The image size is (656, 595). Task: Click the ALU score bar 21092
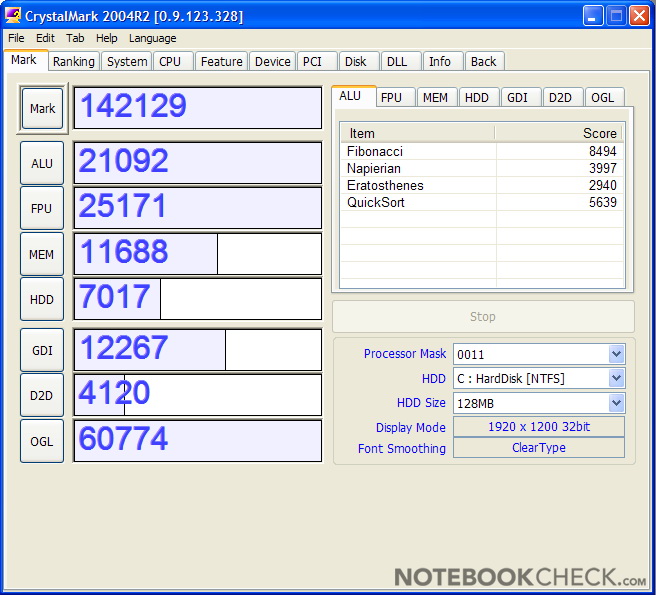click(197, 163)
